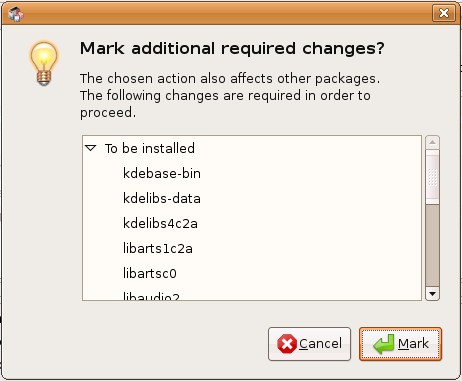Collapse the "To be installed" disclosure triangle
462x381 pixels.
click(x=91, y=148)
